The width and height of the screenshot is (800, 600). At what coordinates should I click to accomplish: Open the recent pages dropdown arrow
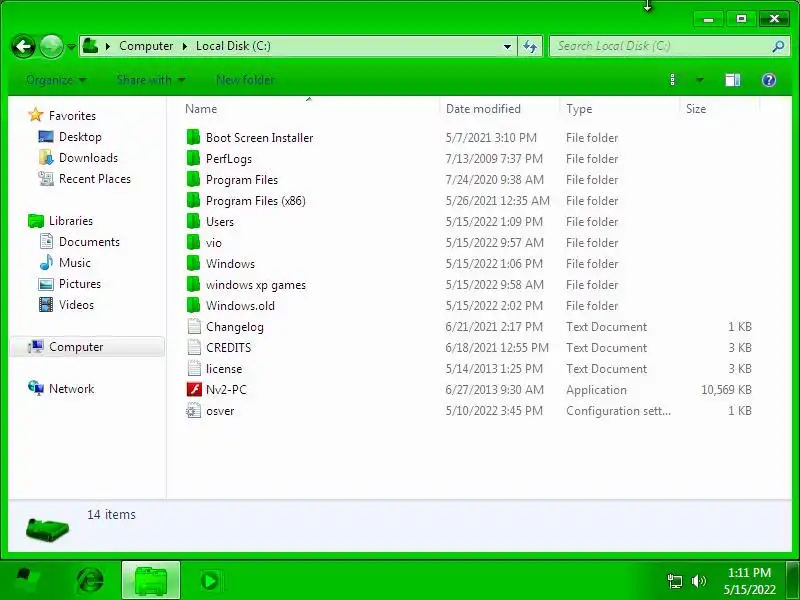click(x=71, y=47)
